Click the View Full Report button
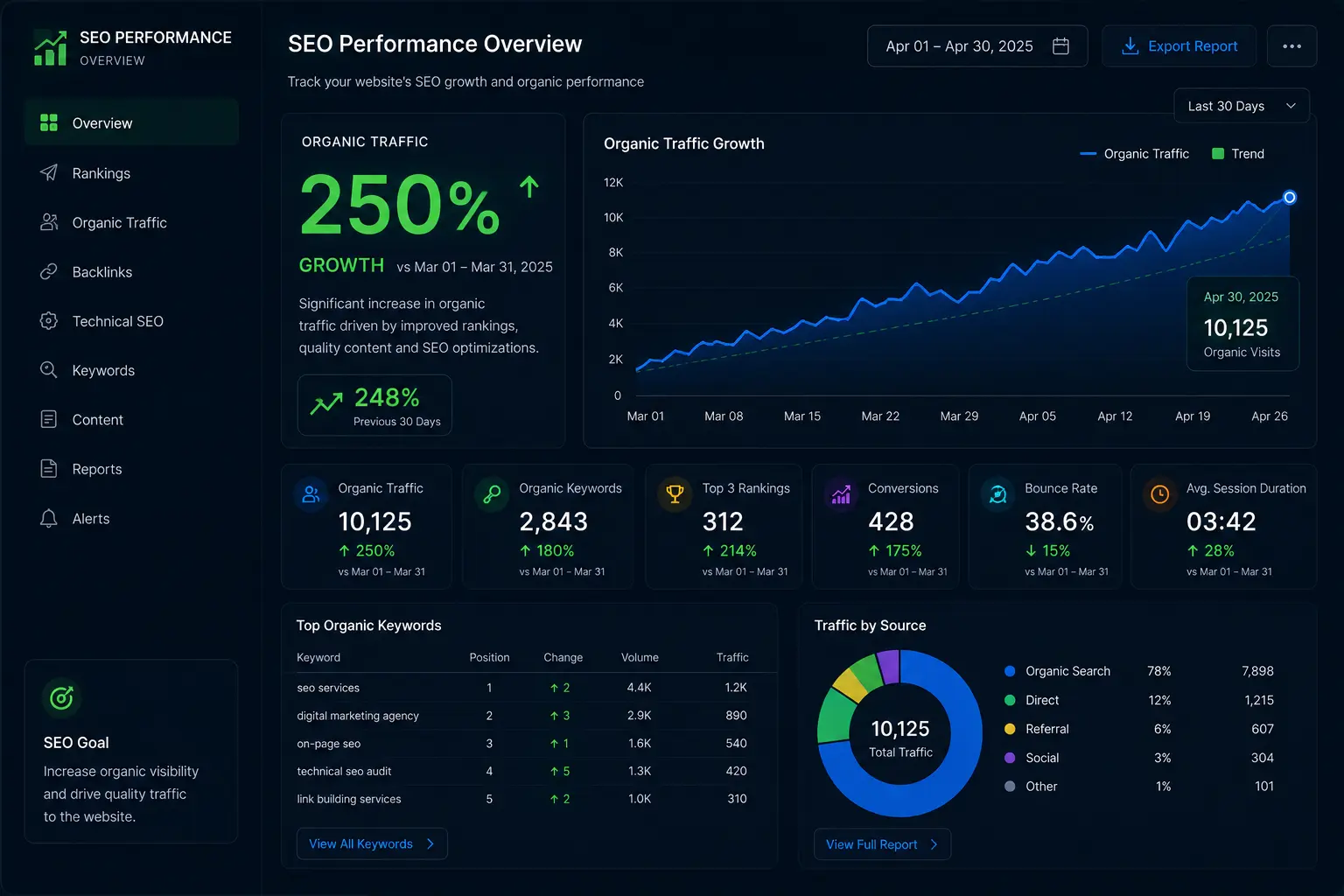Screen dimensions: 1344x896 point(882,844)
